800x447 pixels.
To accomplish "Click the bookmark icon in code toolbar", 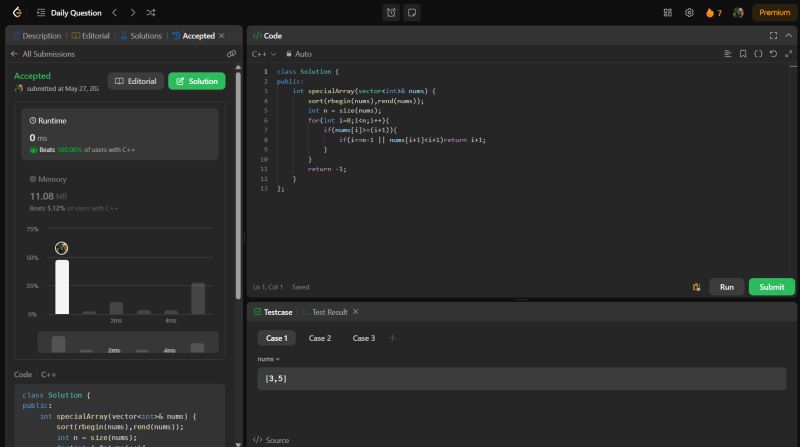I will [743, 54].
